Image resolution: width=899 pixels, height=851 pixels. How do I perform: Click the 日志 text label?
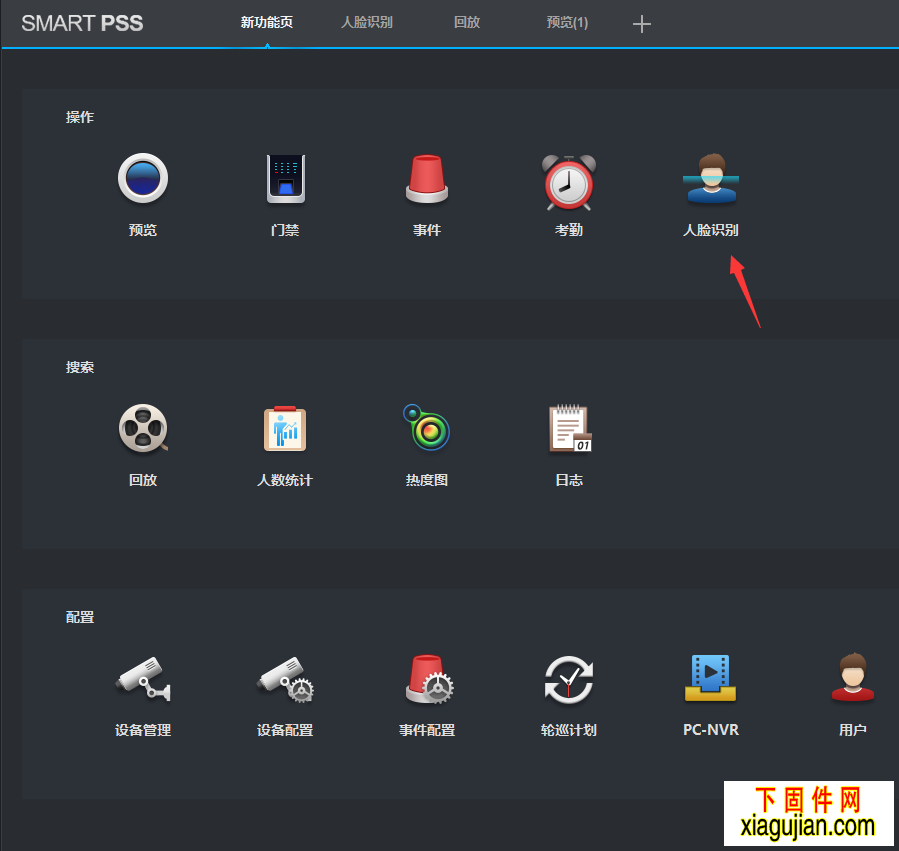pyautogui.click(x=569, y=480)
